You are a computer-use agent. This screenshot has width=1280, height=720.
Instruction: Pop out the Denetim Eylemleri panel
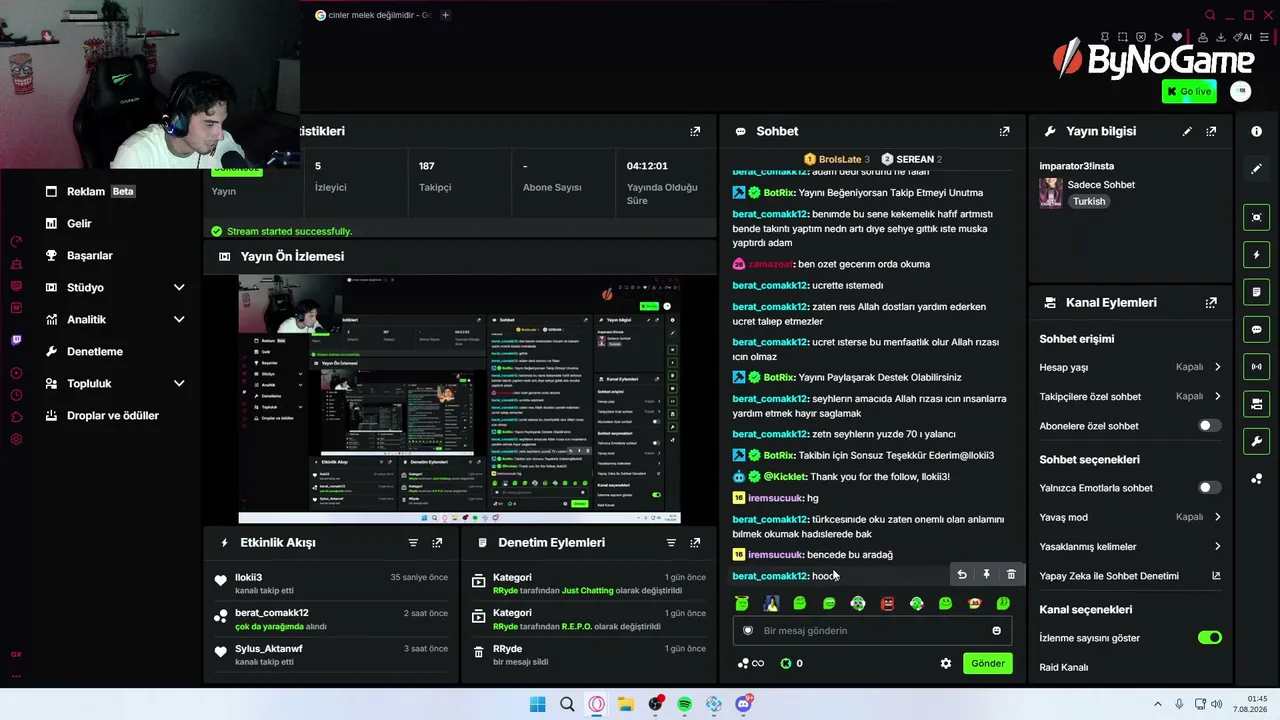[695, 542]
